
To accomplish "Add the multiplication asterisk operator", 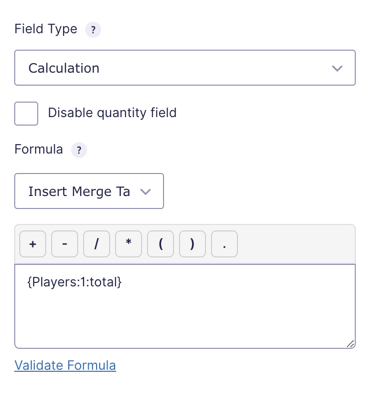I will click(x=128, y=244).
